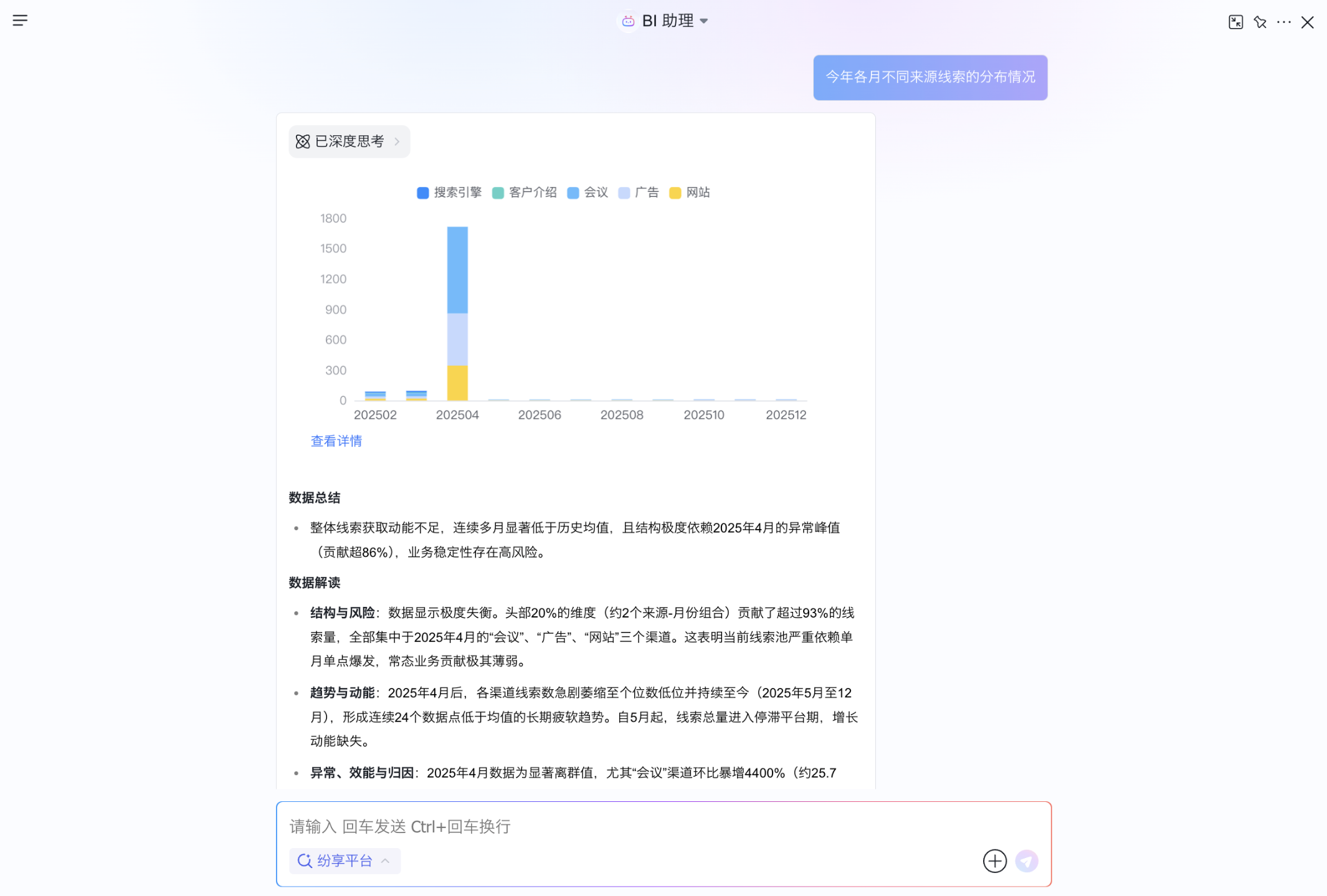Close the BI assistant panel
Viewport: 1327px width, 896px height.
tap(1307, 22)
